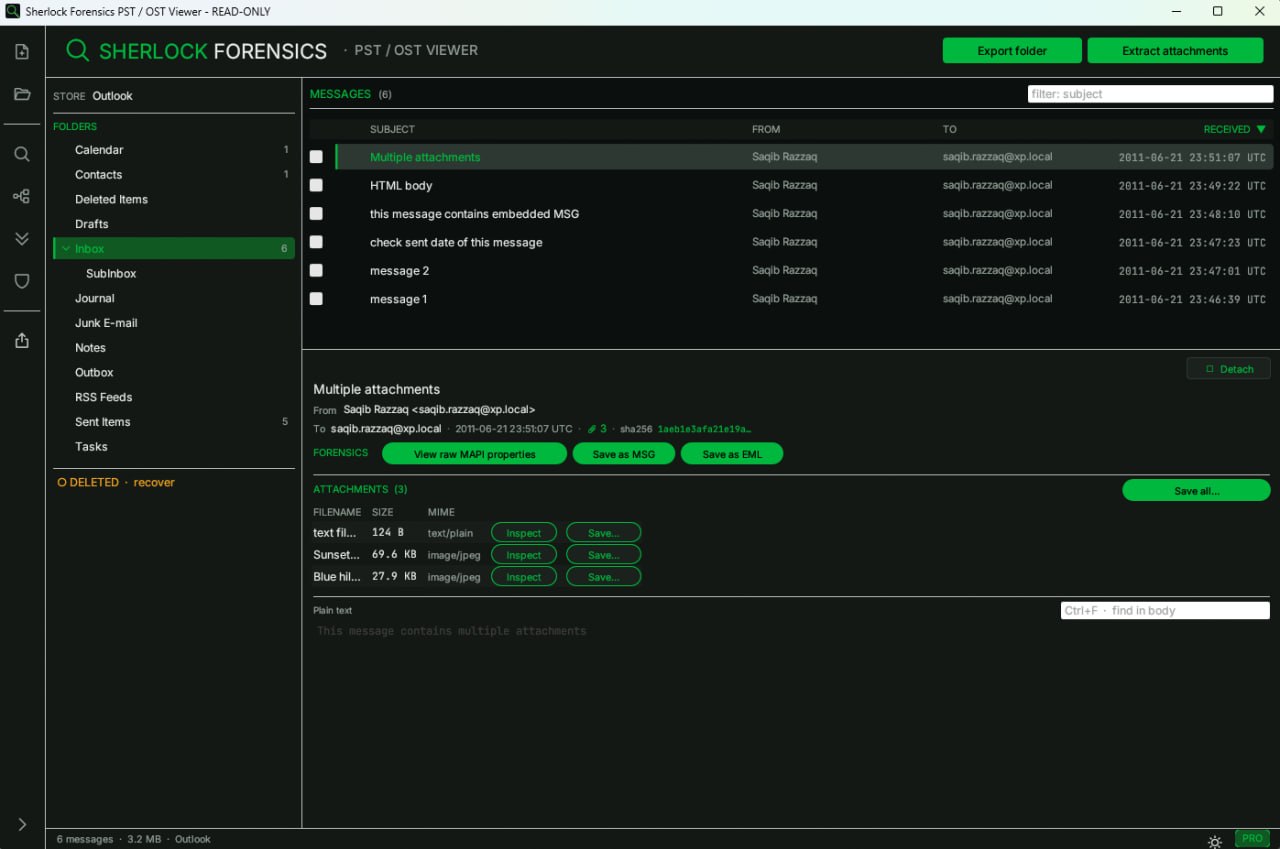Tick checkbox for message 2

pyautogui.click(x=316, y=270)
